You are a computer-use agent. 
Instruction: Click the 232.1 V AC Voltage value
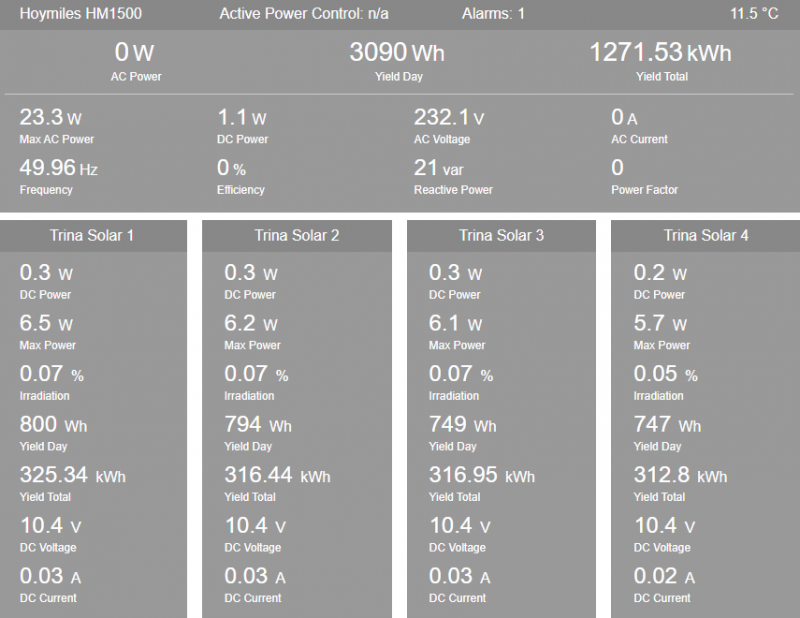(x=448, y=118)
